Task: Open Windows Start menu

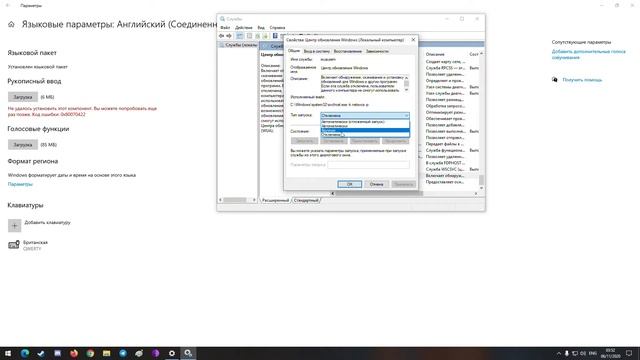Action: [x=8, y=353]
